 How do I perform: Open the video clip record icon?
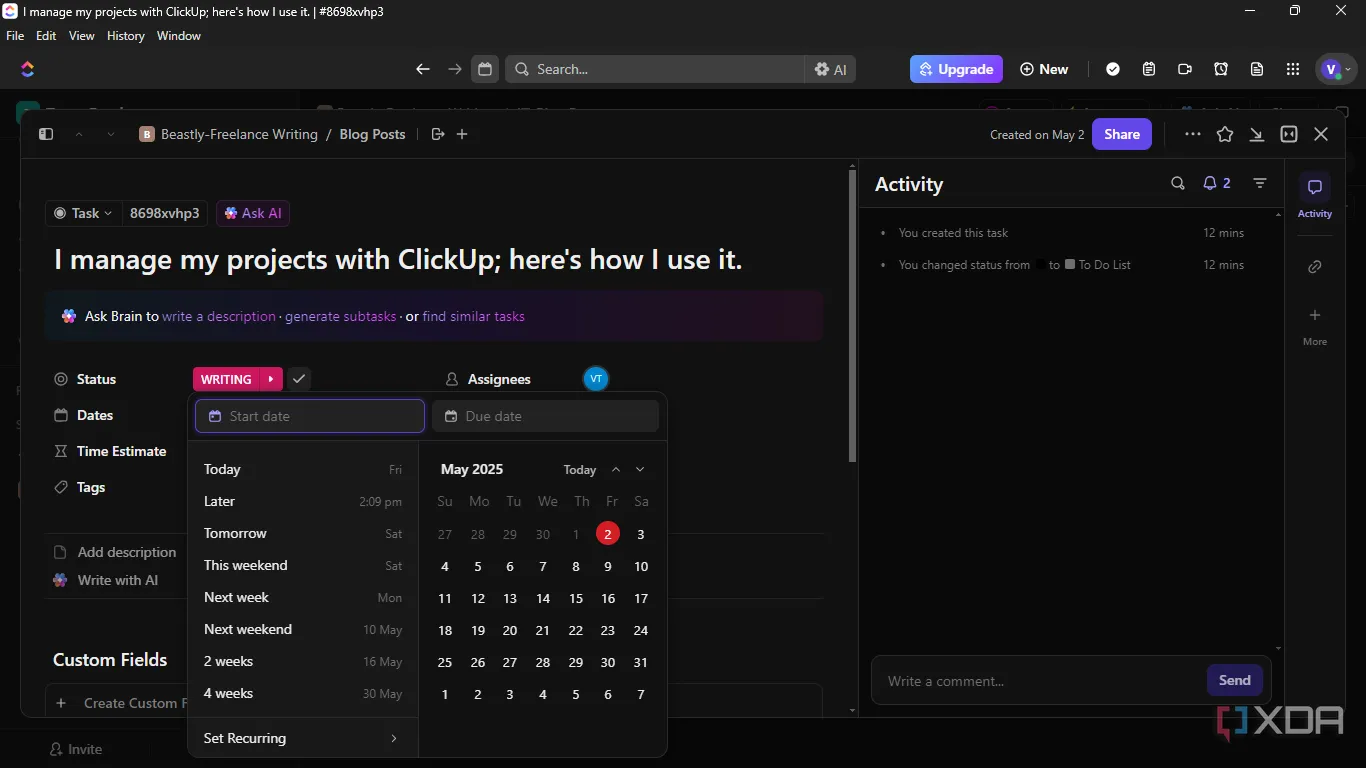[x=1185, y=69]
